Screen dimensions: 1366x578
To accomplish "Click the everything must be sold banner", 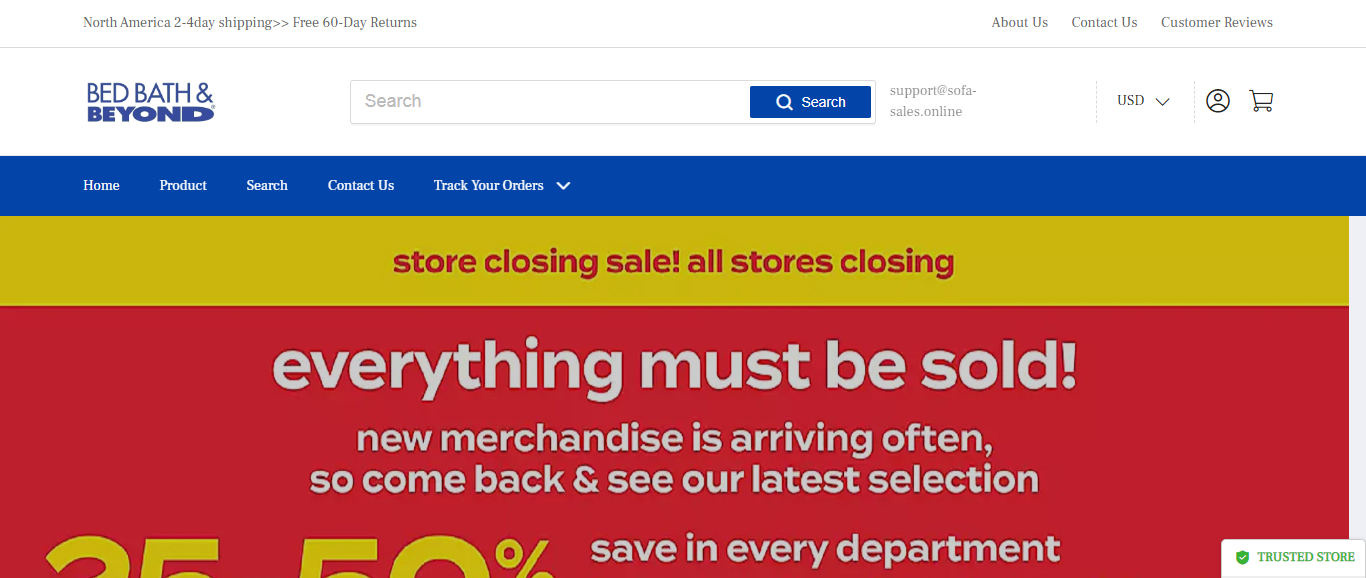I will pos(673,367).
